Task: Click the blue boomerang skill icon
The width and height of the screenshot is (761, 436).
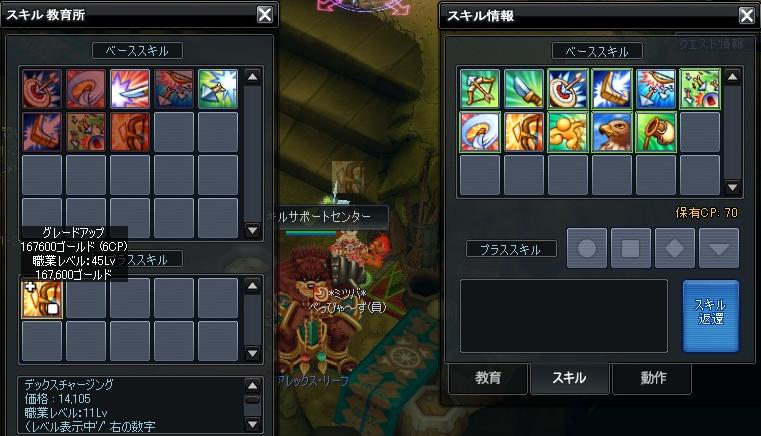Action: point(612,89)
